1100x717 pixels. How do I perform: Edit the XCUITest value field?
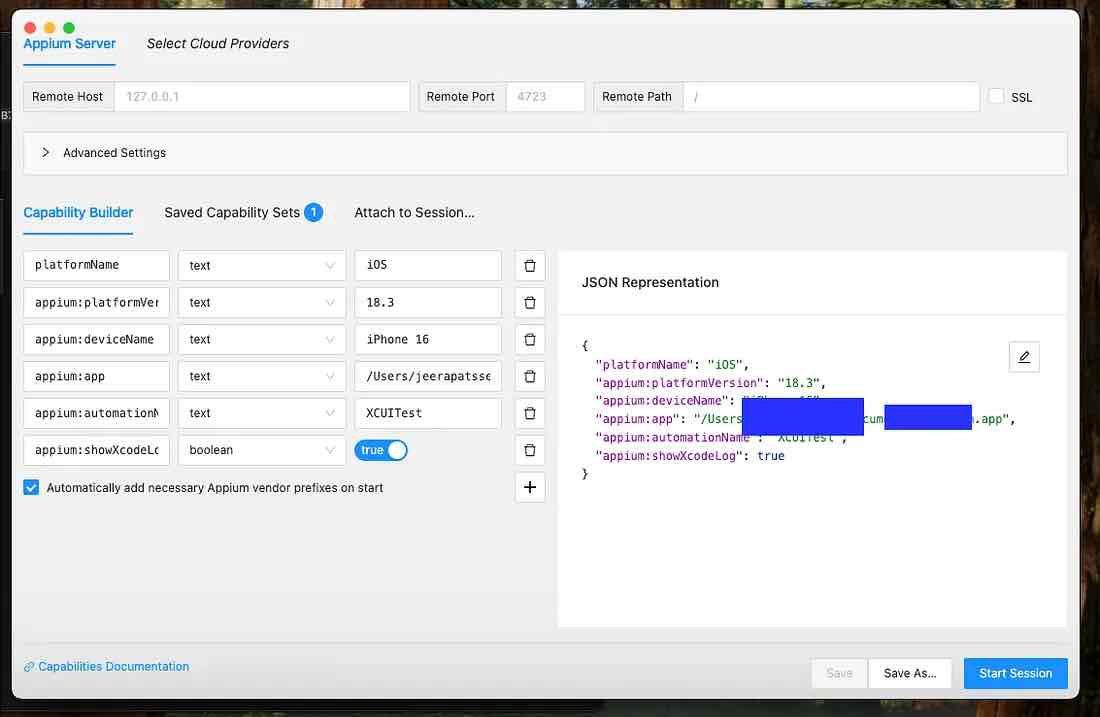coord(428,413)
